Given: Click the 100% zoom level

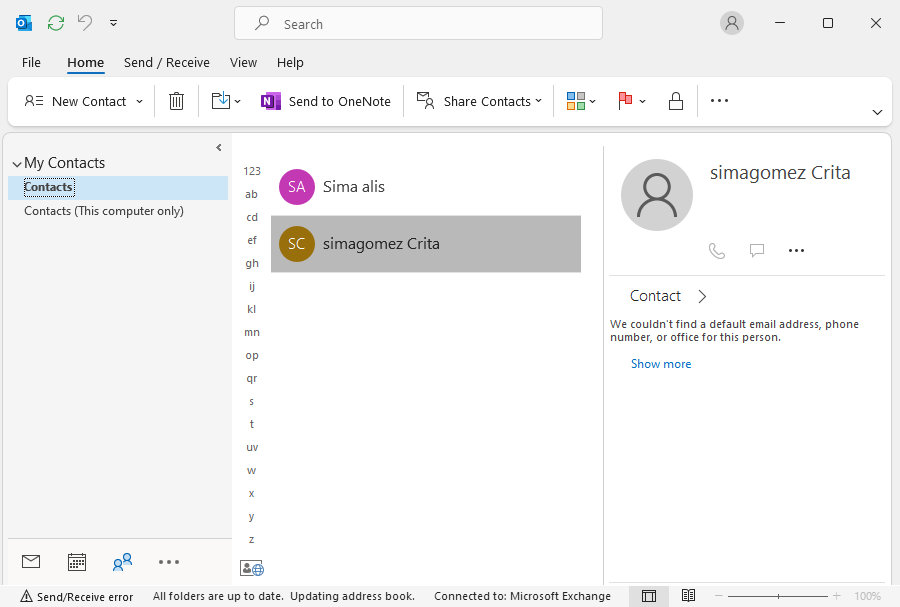Looking at the screenshot, I should tap(867, 596).
